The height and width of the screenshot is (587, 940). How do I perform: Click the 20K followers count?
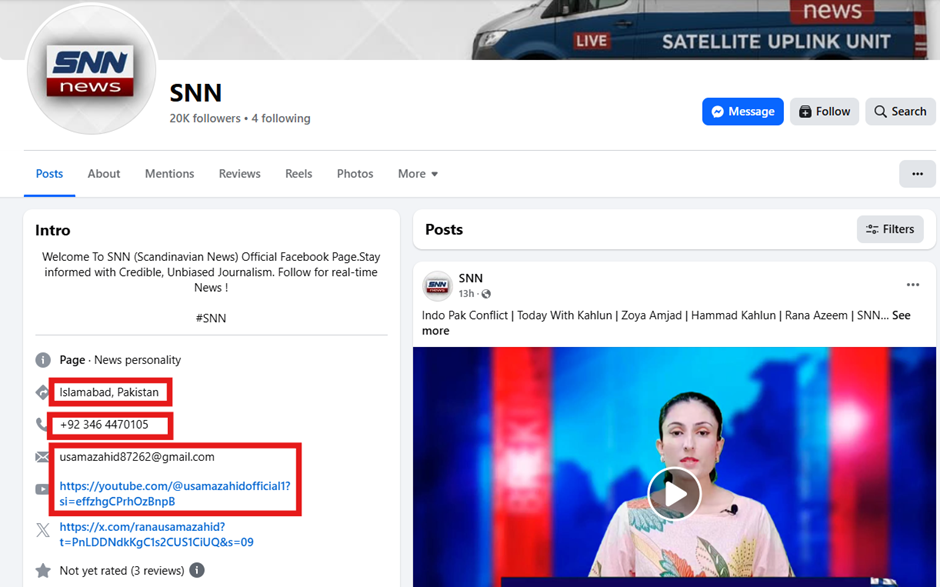(x=204, y=119)
